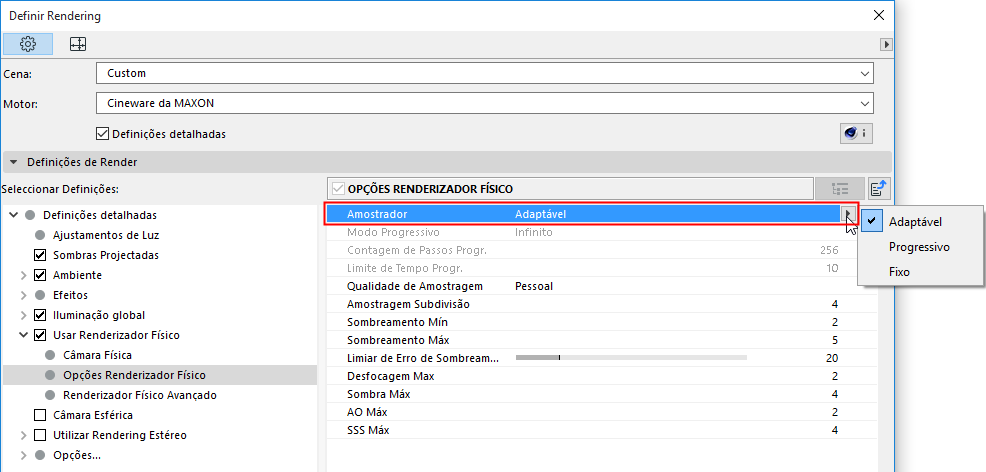986x472 pixels.
Task: Click the Contagem de Passos Progr. row
Action: (x=592, y=250)
